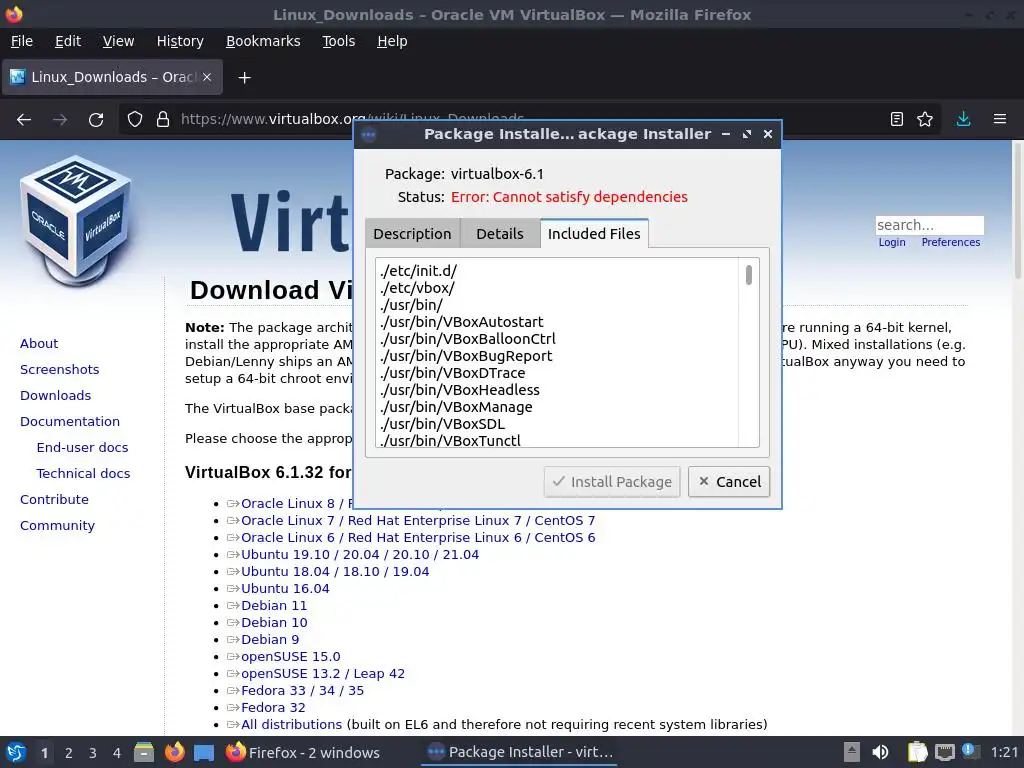Viewport: 1024px width, 768px height.
Task: Select the Package Installer taskbar entry
Action: (520, 752)
